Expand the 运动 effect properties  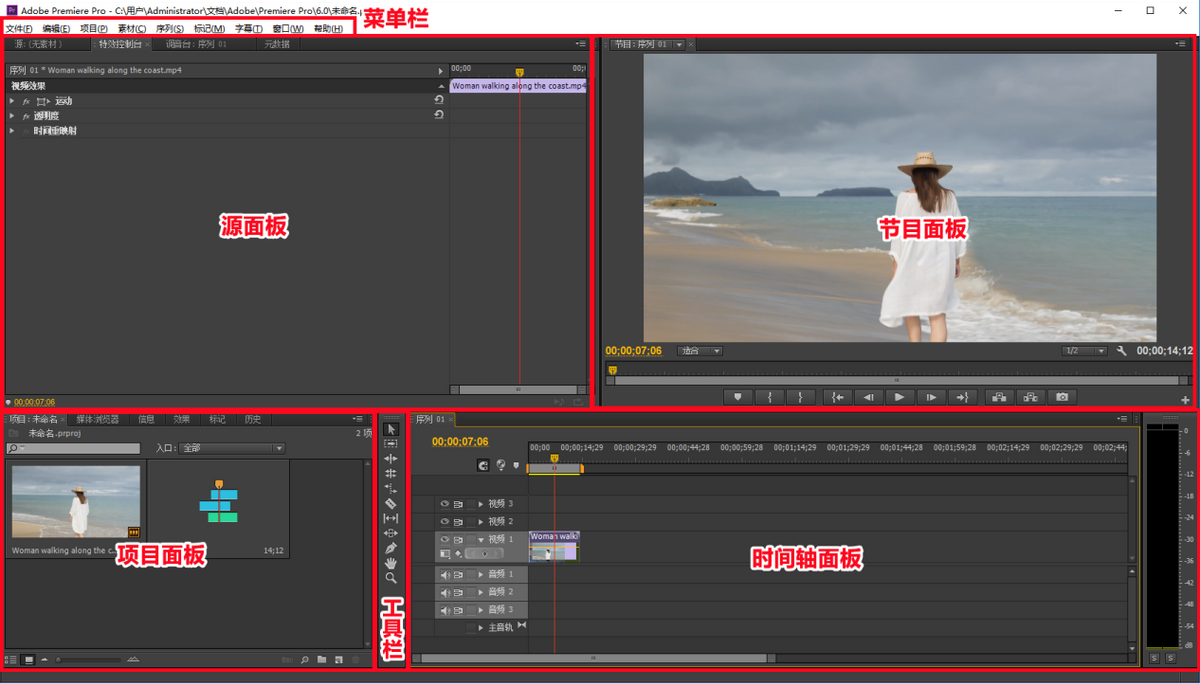(12, 101)
